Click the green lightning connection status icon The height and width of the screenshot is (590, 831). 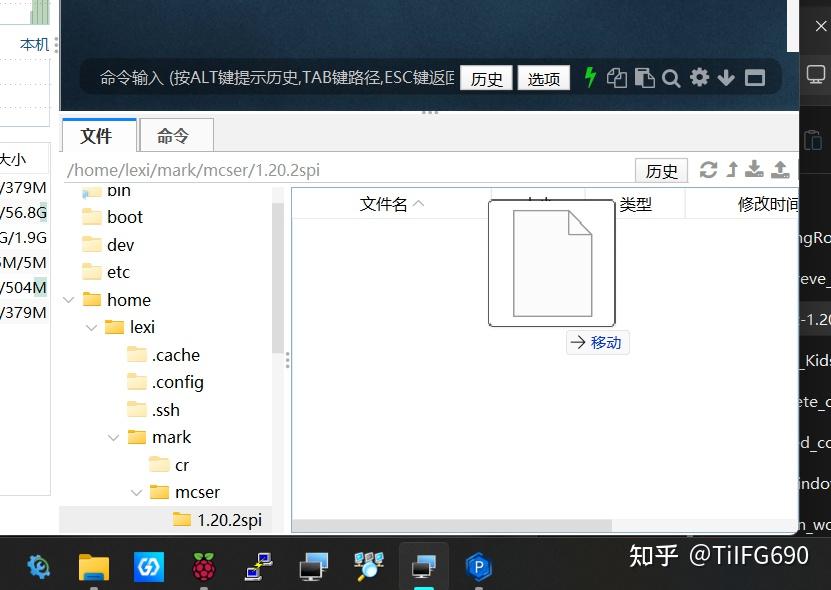click(x=591, y=77)
